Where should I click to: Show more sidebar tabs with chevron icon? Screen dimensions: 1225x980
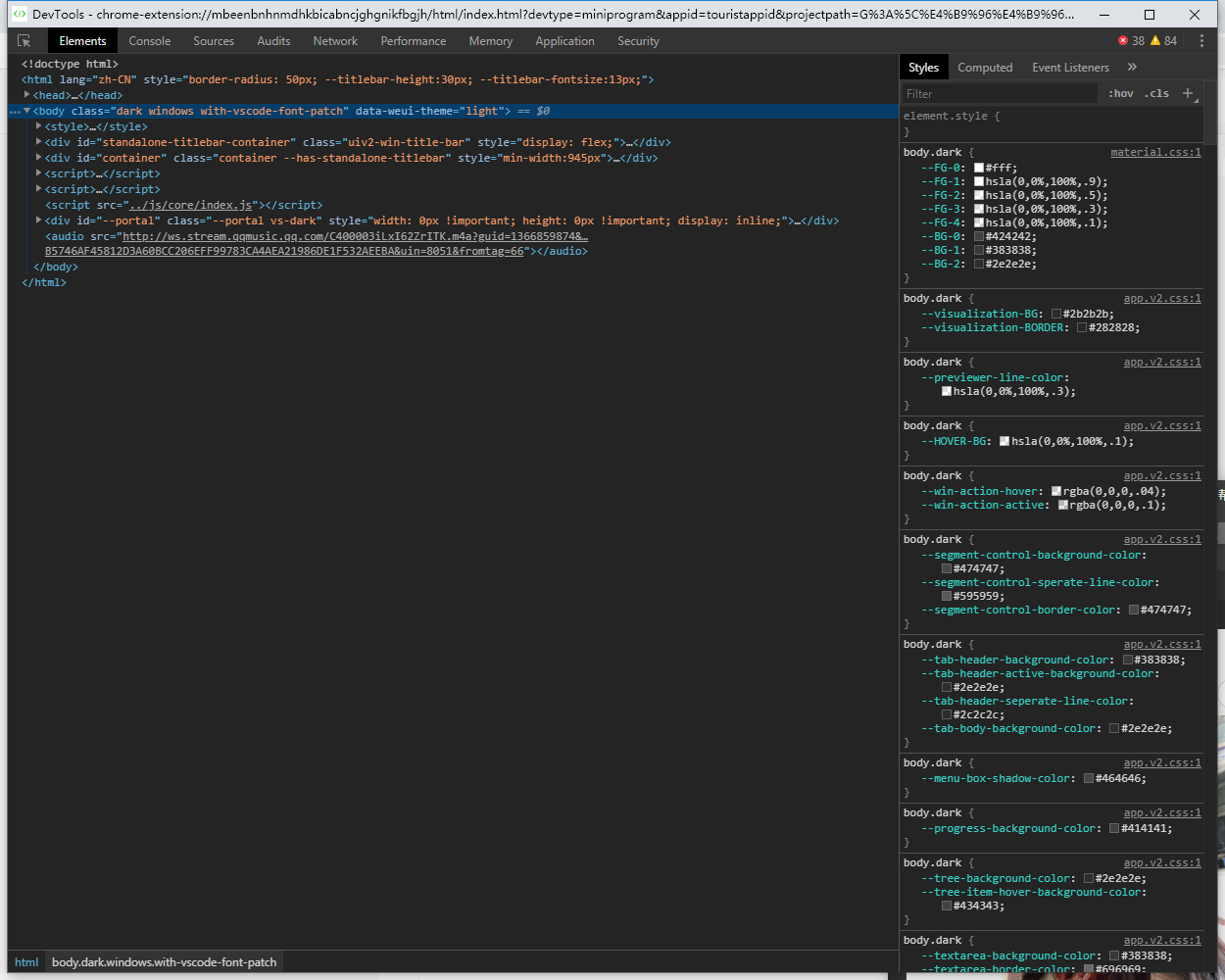tap(1132, 67)
